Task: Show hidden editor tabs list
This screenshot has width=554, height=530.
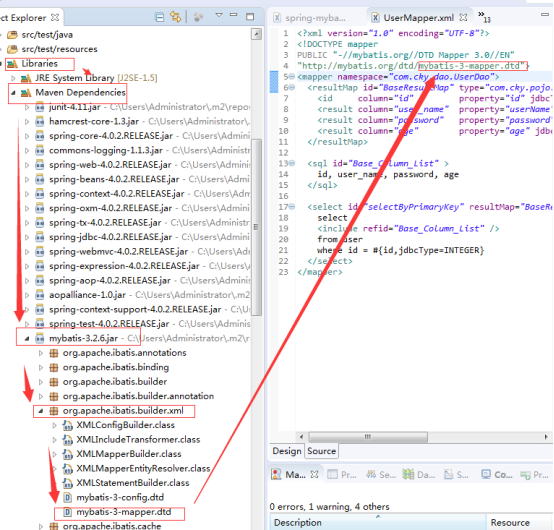Action: coord(484,17)
